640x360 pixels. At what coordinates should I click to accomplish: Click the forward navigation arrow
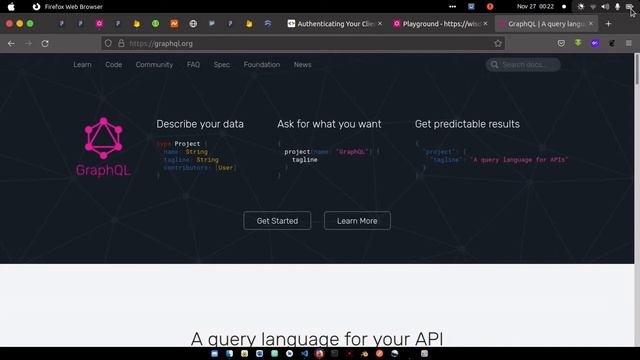[x=28, y=43]
